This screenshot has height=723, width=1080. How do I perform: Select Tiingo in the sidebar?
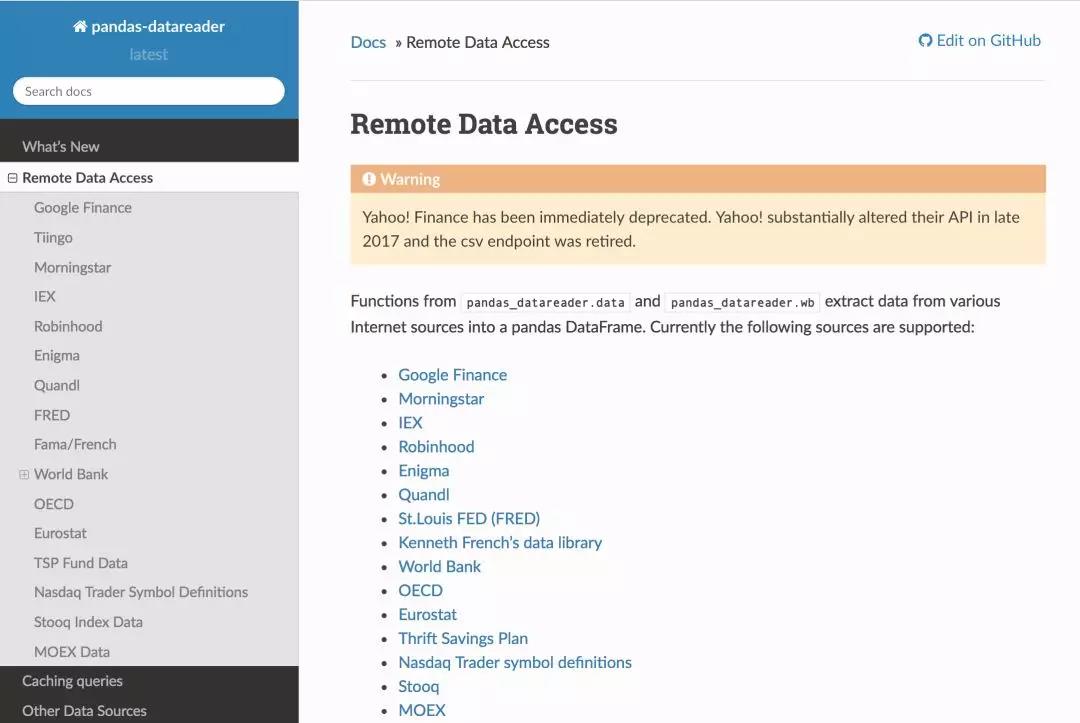coord(53,238)
